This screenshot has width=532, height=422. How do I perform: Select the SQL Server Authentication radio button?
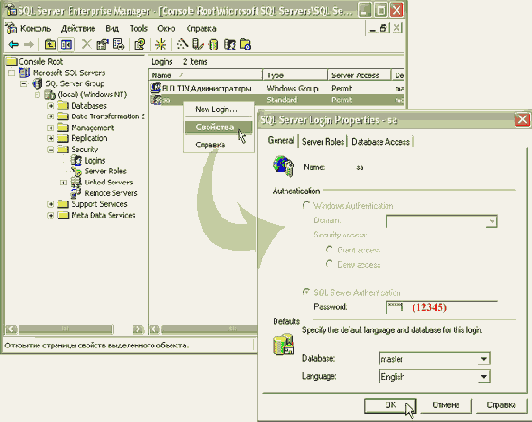click(306, 292)
